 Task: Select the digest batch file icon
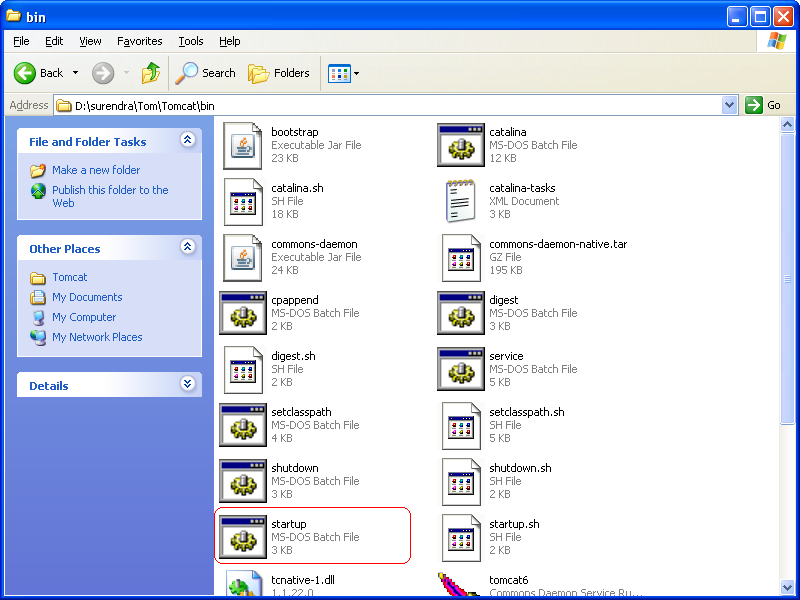461,313
